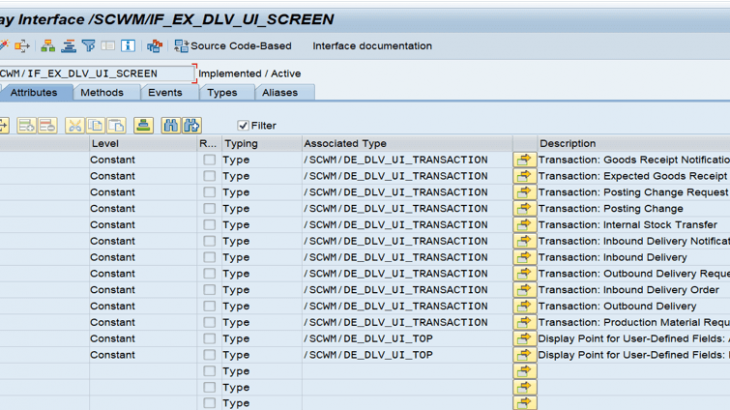The width and height of the screenshot is (730, 410).
Task: Click the Copy icon in the attribute toolbar
Action: pos(95,126)
